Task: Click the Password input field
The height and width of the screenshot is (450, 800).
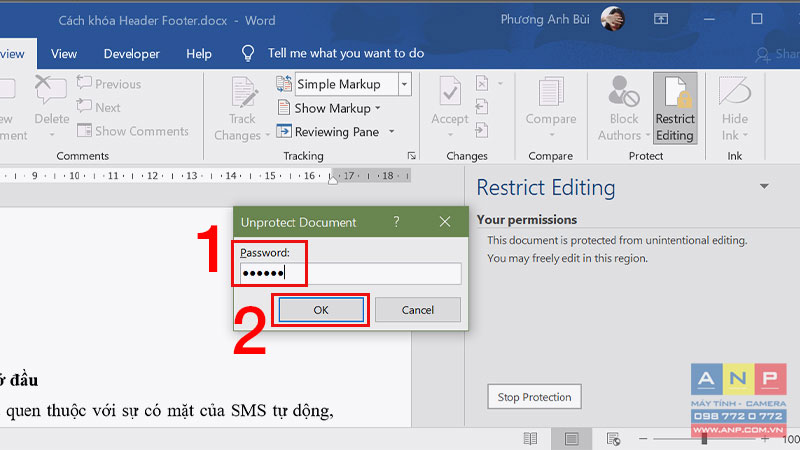Action: pos(351,273)
